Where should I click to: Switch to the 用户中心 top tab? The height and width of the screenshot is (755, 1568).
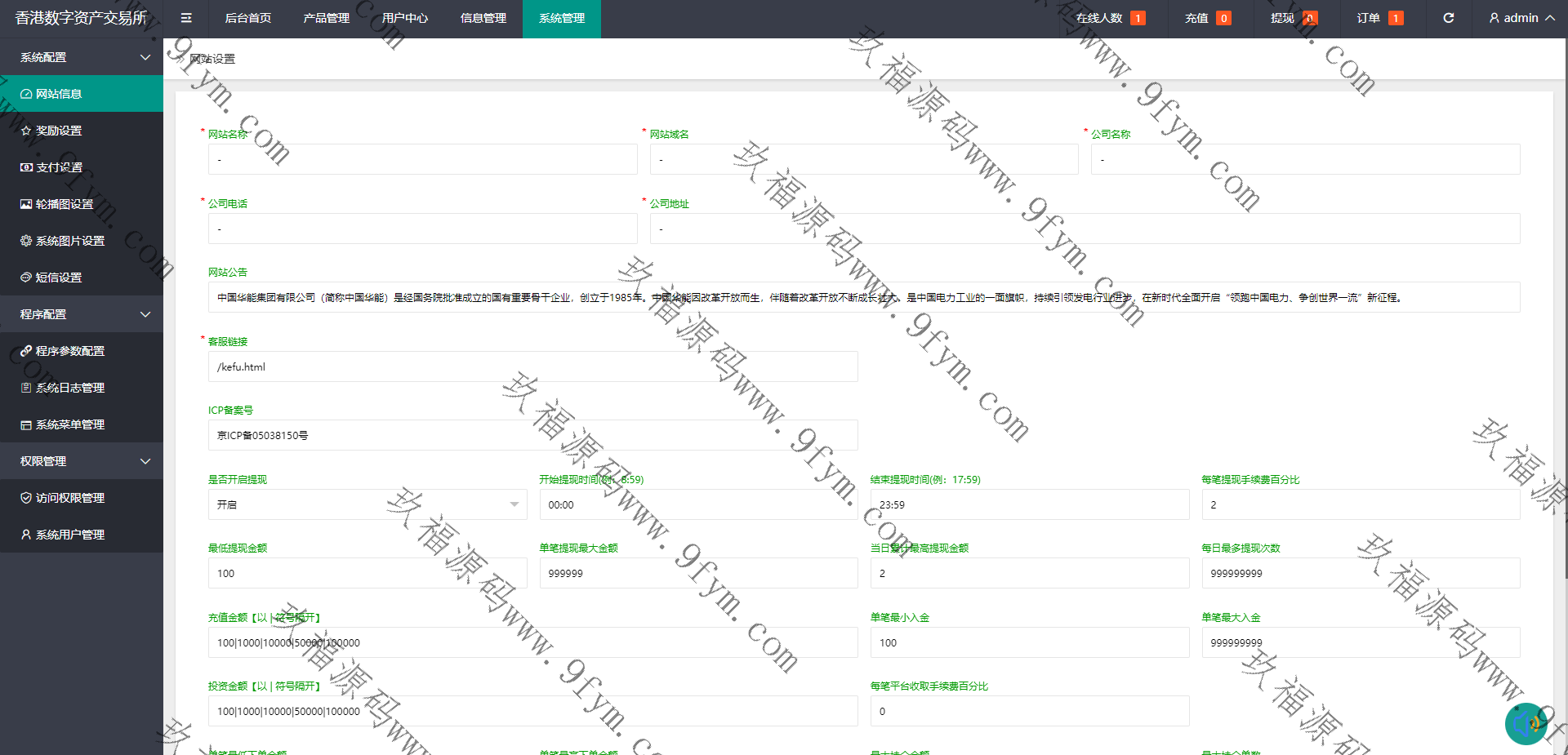click(404, 18)
